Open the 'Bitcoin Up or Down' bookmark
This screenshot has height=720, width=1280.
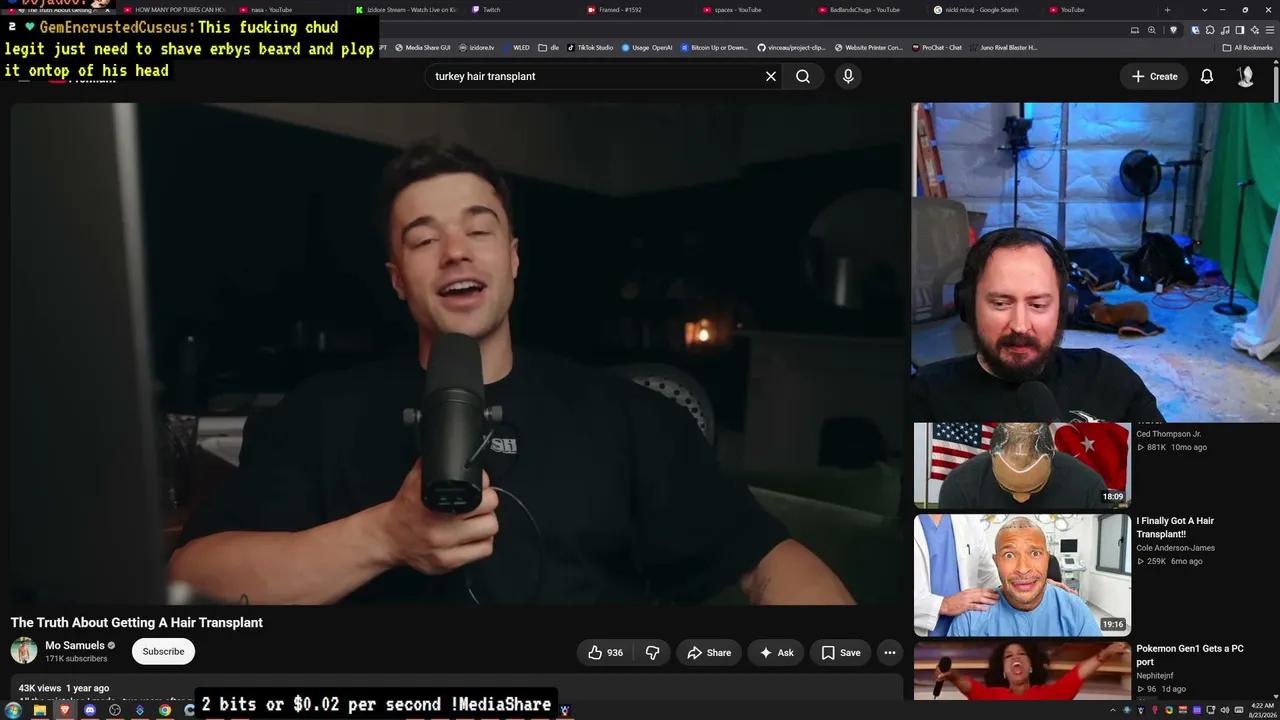pyautogui.click(x=714, y=47)
